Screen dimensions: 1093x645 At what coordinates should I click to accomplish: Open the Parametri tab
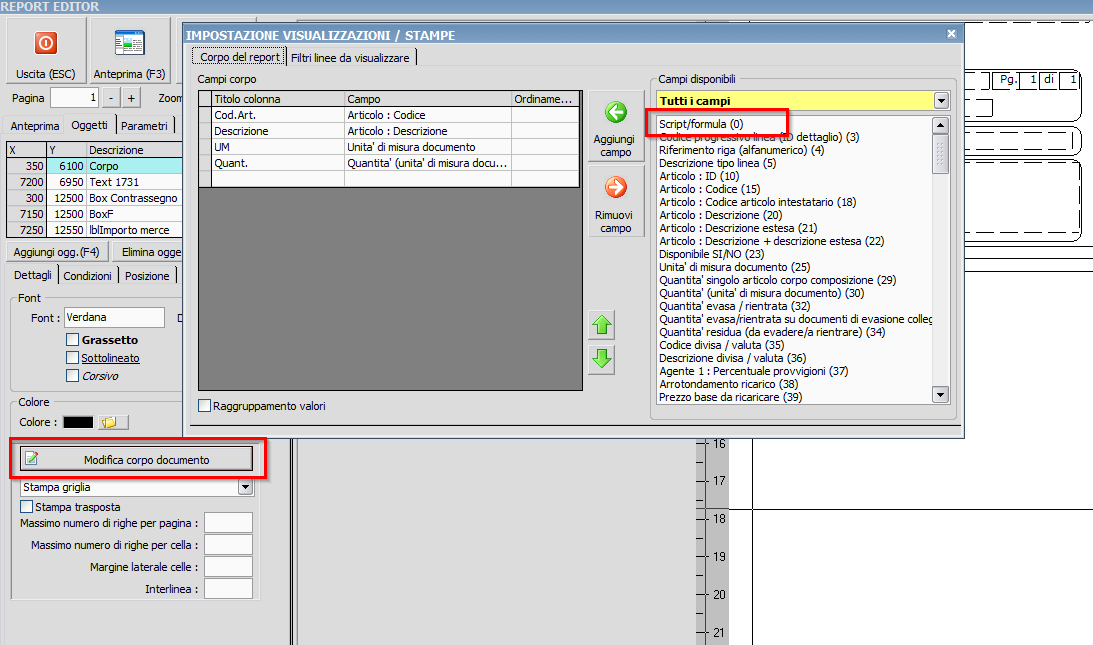(144, 126)
